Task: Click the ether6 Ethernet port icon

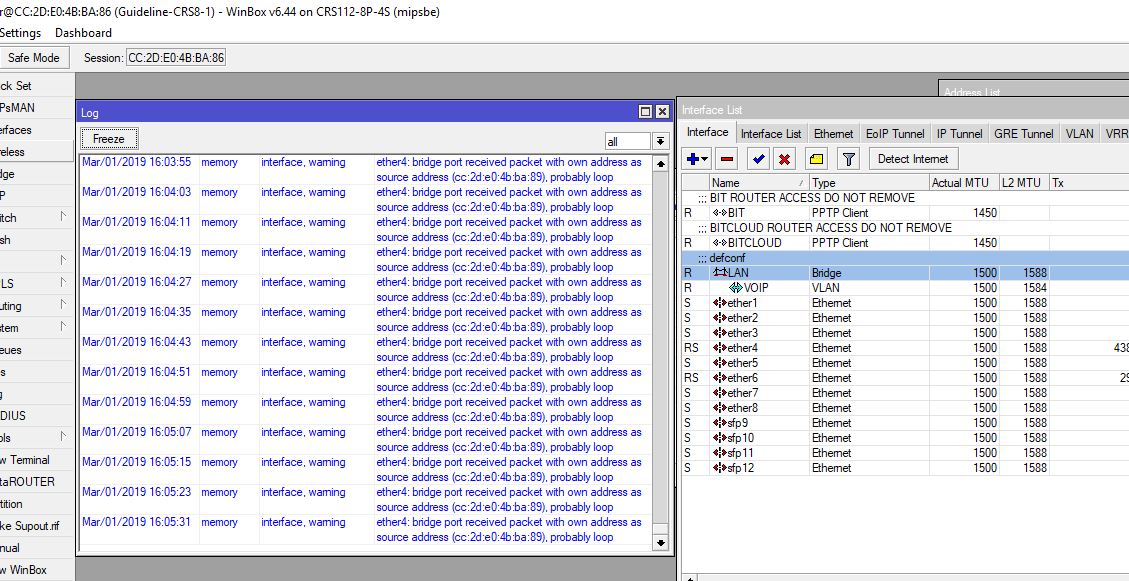Action: [x=720, y=378]
